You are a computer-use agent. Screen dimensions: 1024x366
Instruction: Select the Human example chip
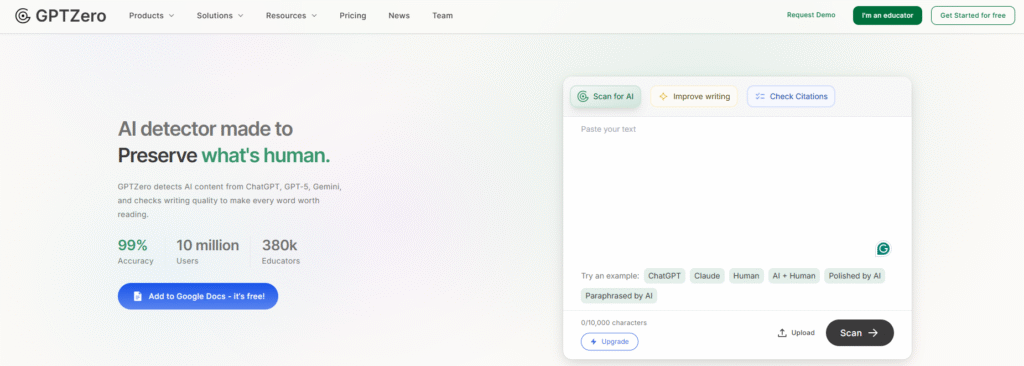(x=746, y=276)
